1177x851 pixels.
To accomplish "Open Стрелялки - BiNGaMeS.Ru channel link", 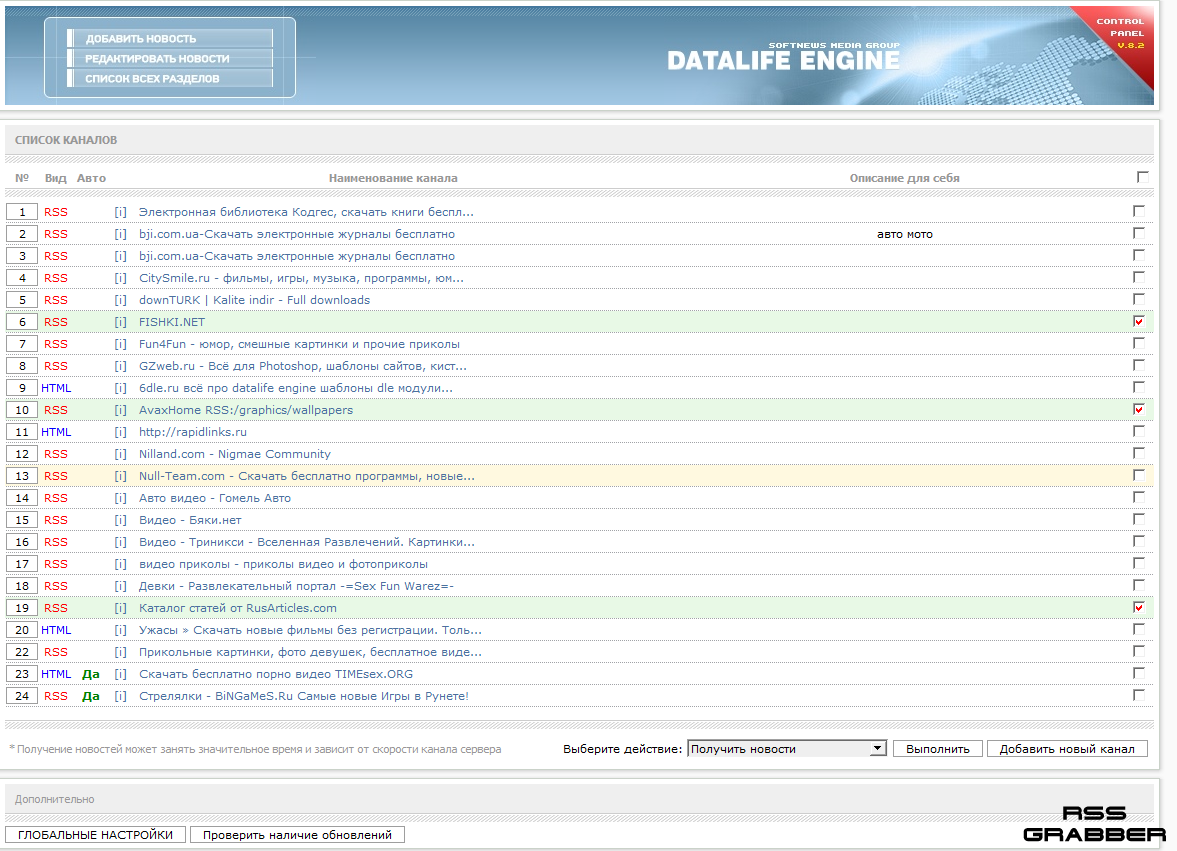I will [x=303, y=696].
